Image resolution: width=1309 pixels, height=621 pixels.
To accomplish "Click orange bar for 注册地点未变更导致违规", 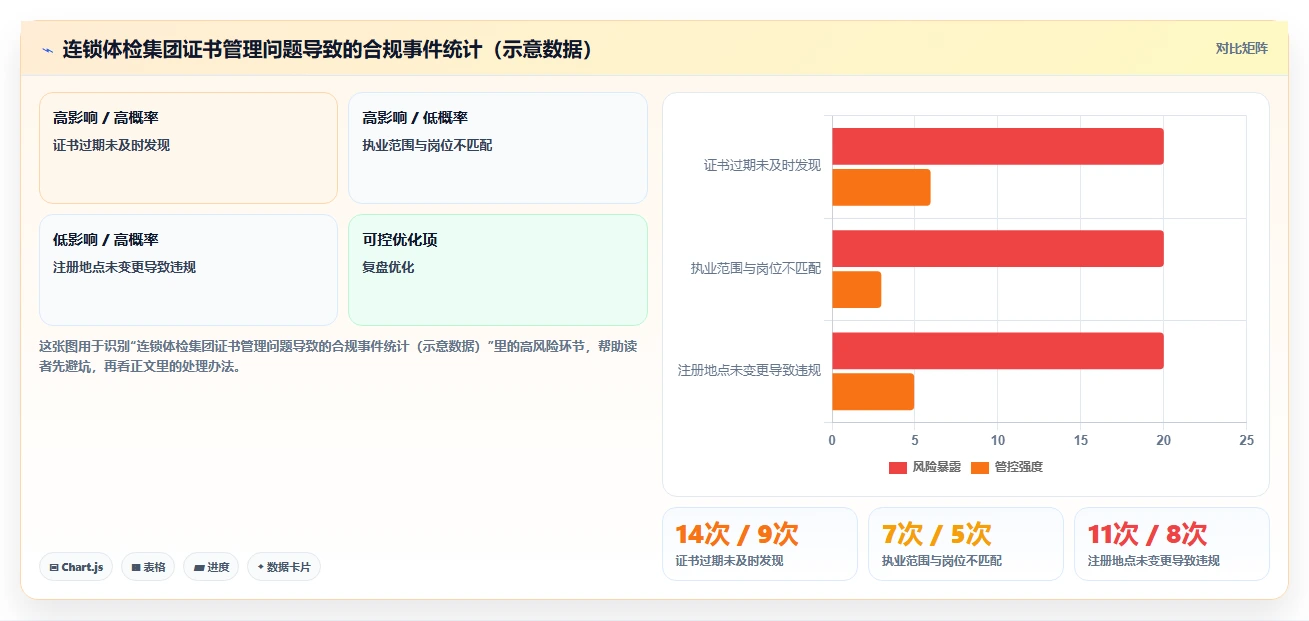I will click(873, 392).
